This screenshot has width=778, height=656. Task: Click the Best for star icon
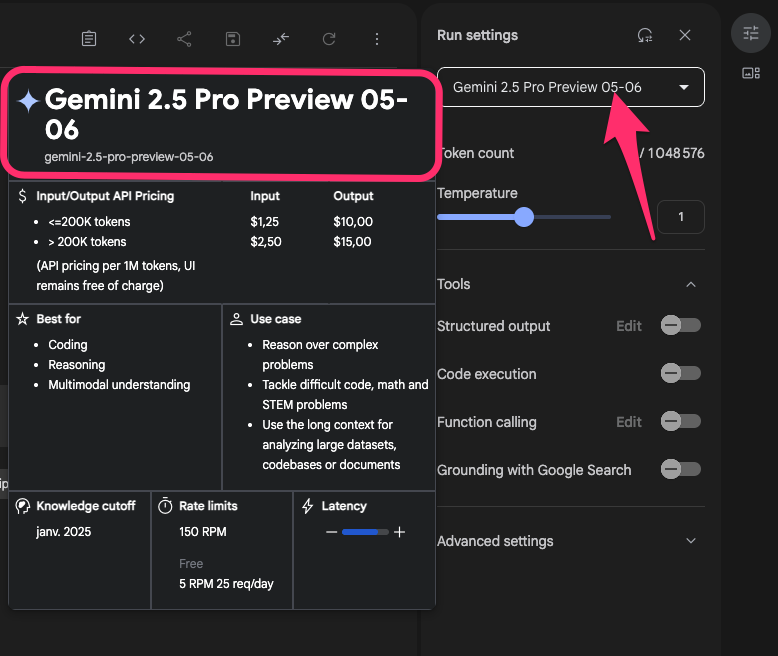pyautogui.click(x=22, y=319)
